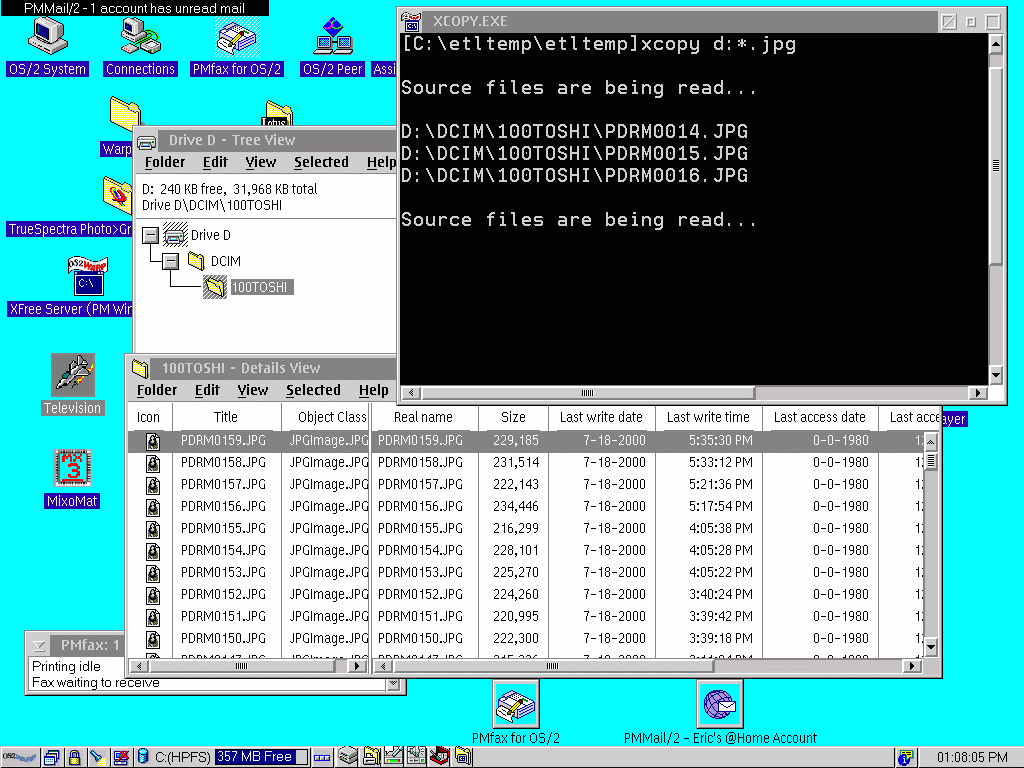Screen dimensions: 1024x768
Task: Open the printer folder tray icon in WarpCenter
Action: click(x=372, y=757)
